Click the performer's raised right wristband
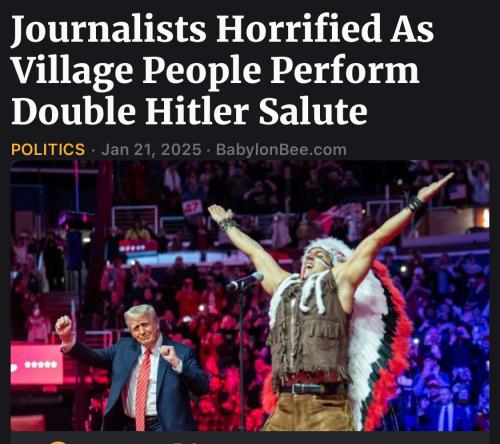This screenshot has height=444, width=500. [x=228, y=225]
